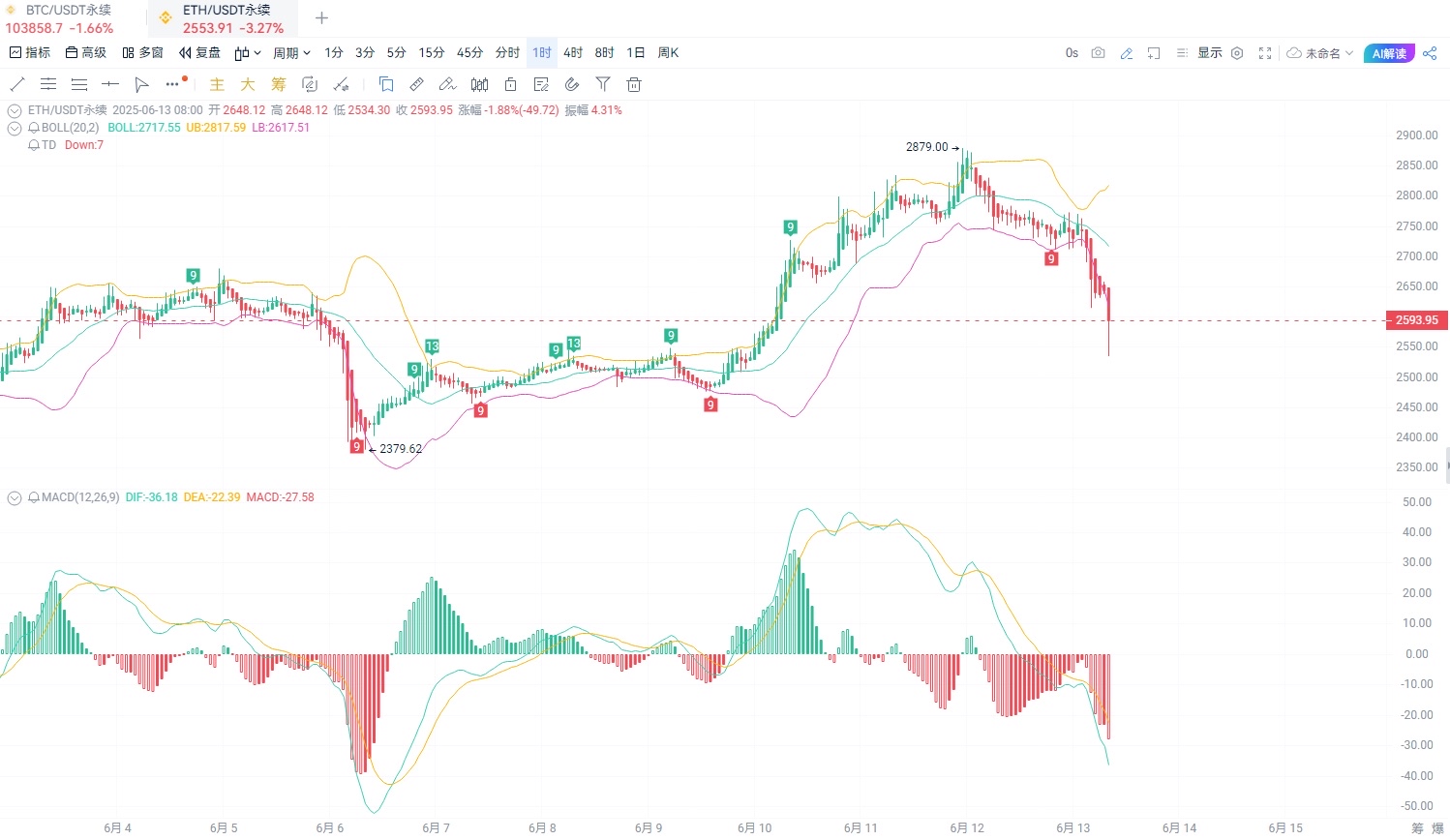Open the 指标 indicators button

29,53
